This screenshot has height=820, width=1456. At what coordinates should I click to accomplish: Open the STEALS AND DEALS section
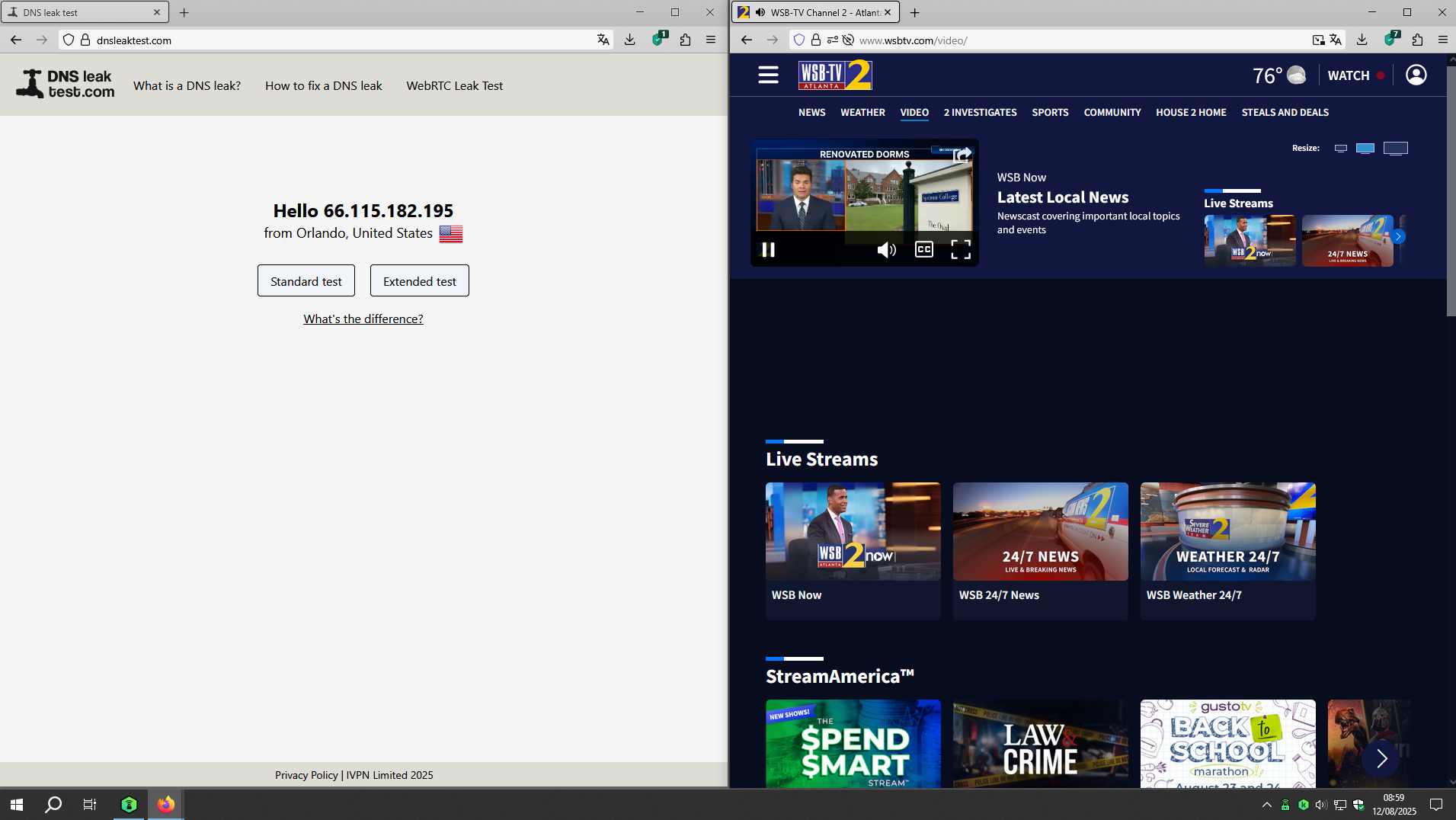point(1285,112)
